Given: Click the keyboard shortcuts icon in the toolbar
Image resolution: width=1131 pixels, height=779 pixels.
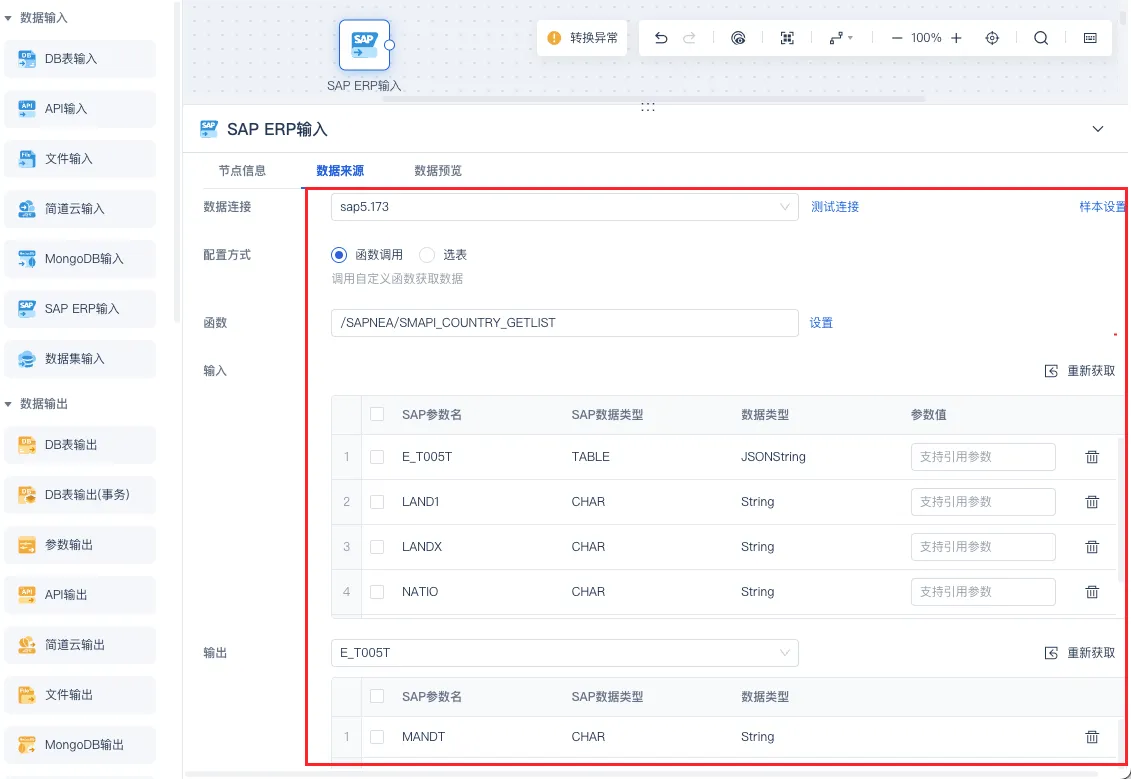Looking at the screenshot, I should pos(1089,37).
